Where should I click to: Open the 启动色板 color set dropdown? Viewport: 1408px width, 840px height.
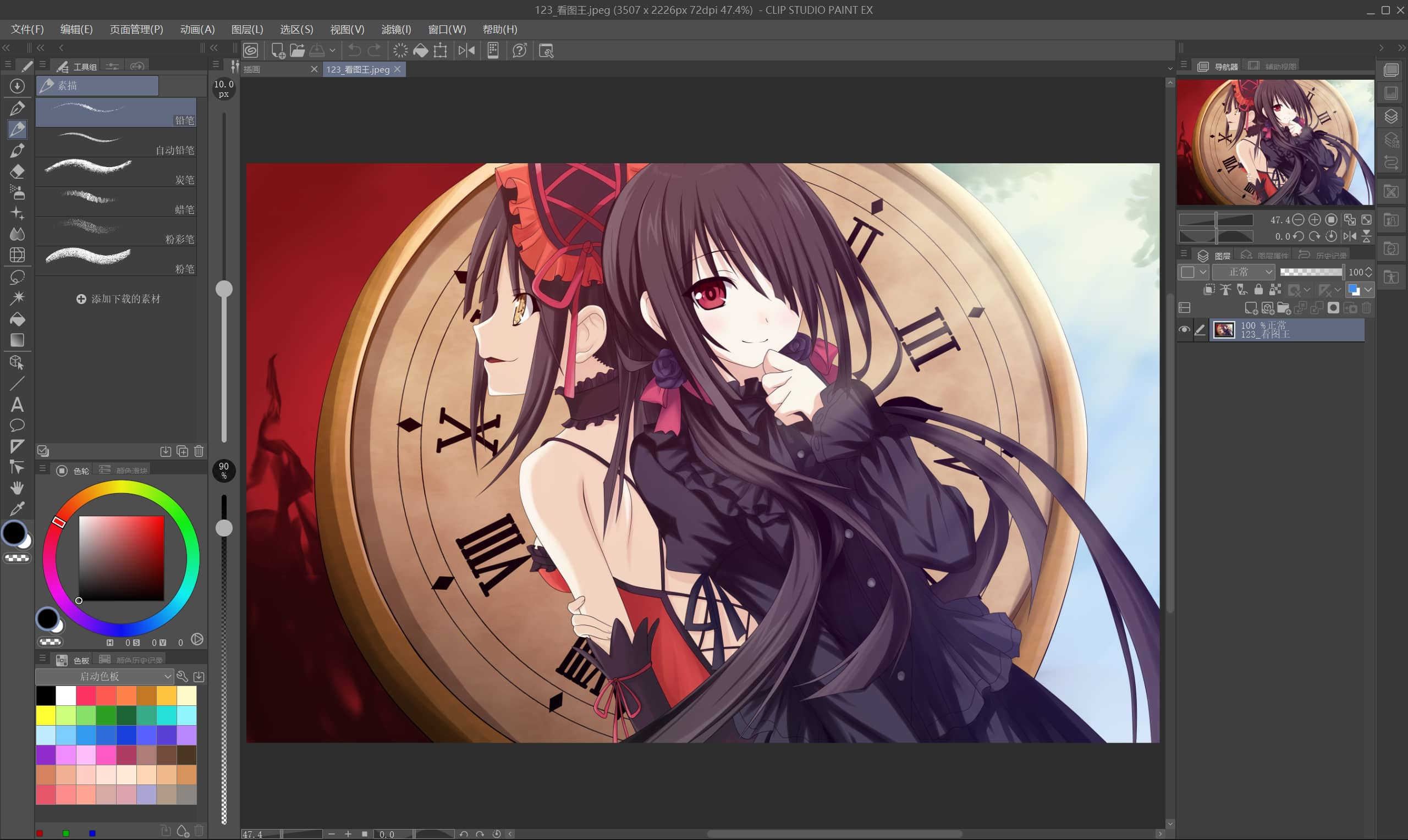click(104, 676)
